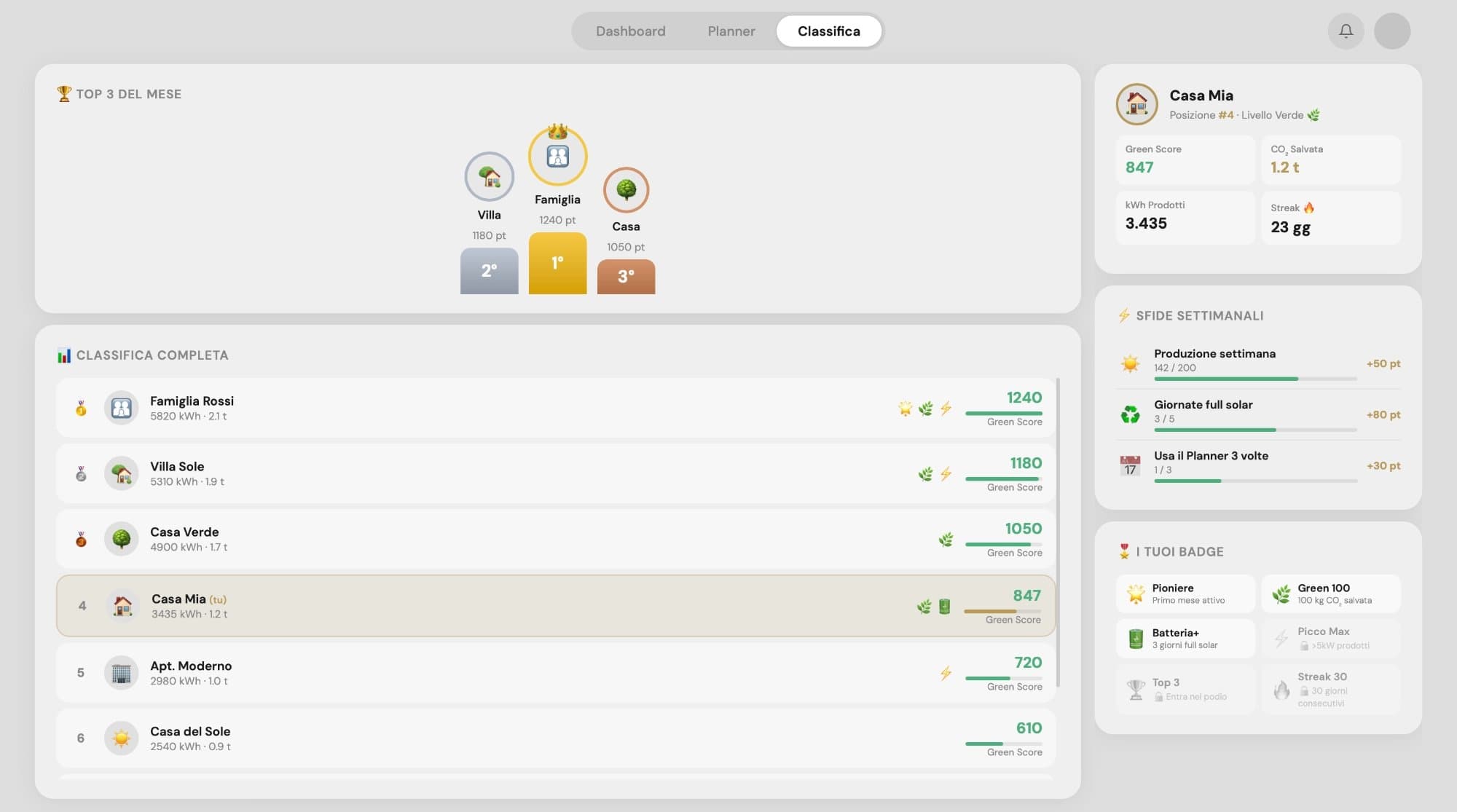Click the lightning badge in Apt. Moderno row
The height and width of the screenshot is (812, 1457).
(946, 673)
